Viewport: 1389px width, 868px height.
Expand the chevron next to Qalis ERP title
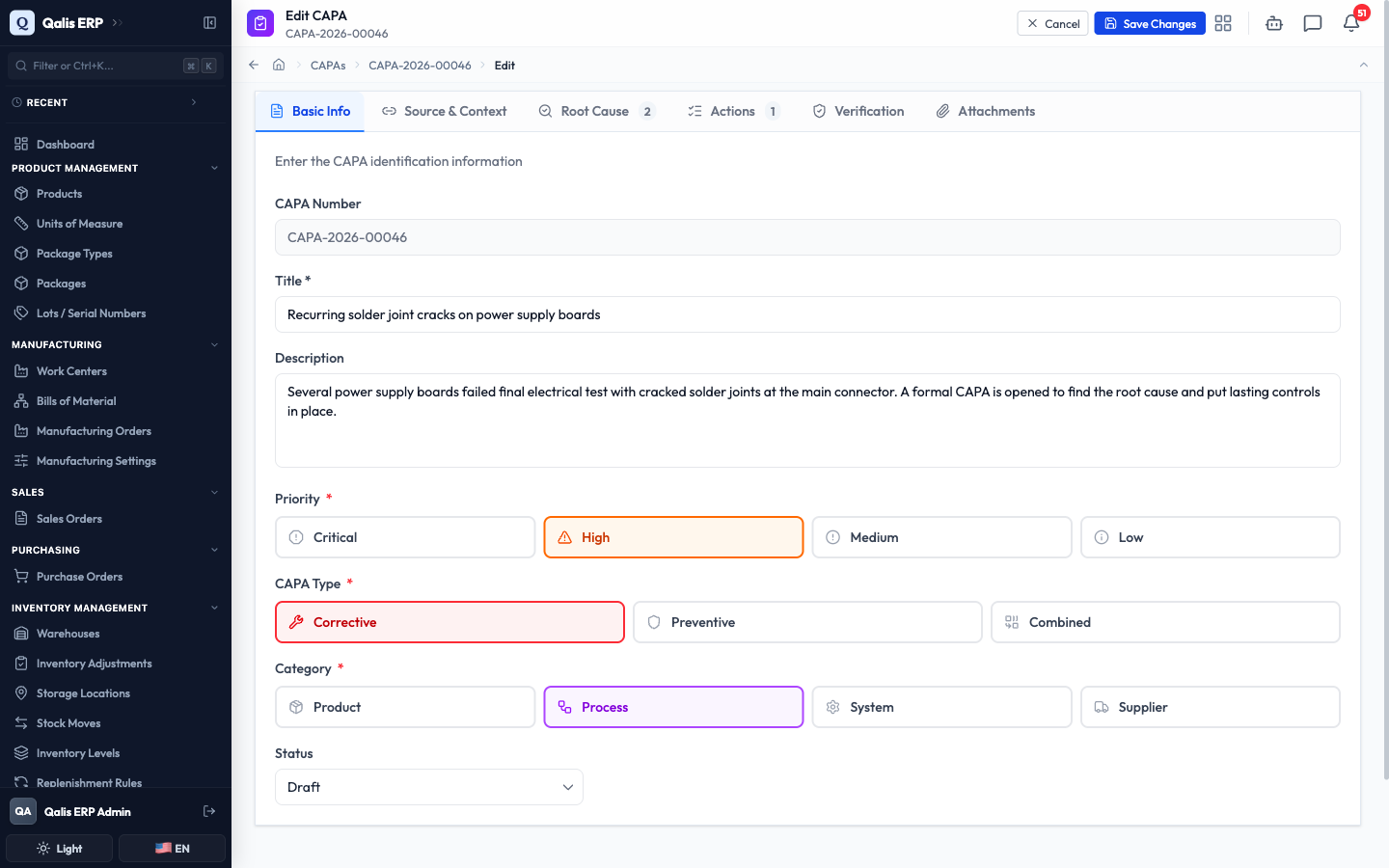tap(118, 22)
